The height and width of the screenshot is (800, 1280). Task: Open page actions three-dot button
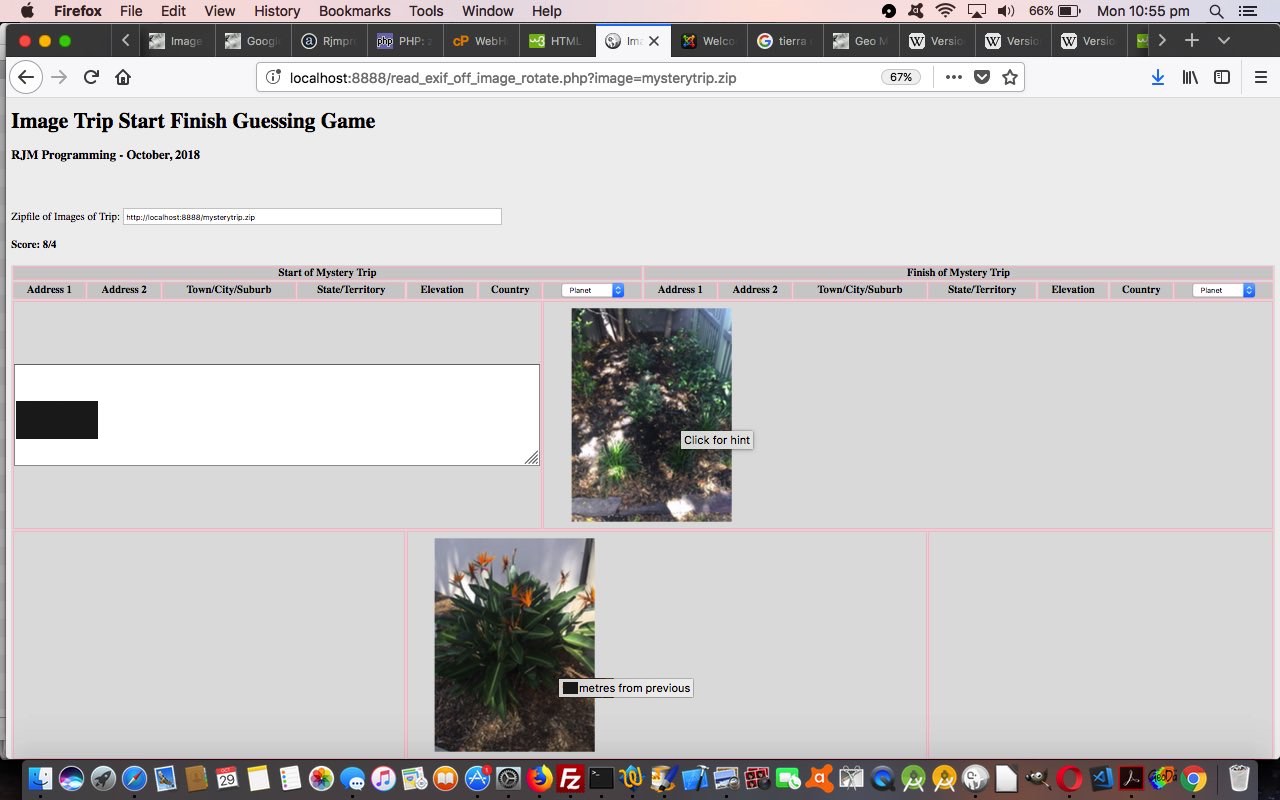click(954, 77)
